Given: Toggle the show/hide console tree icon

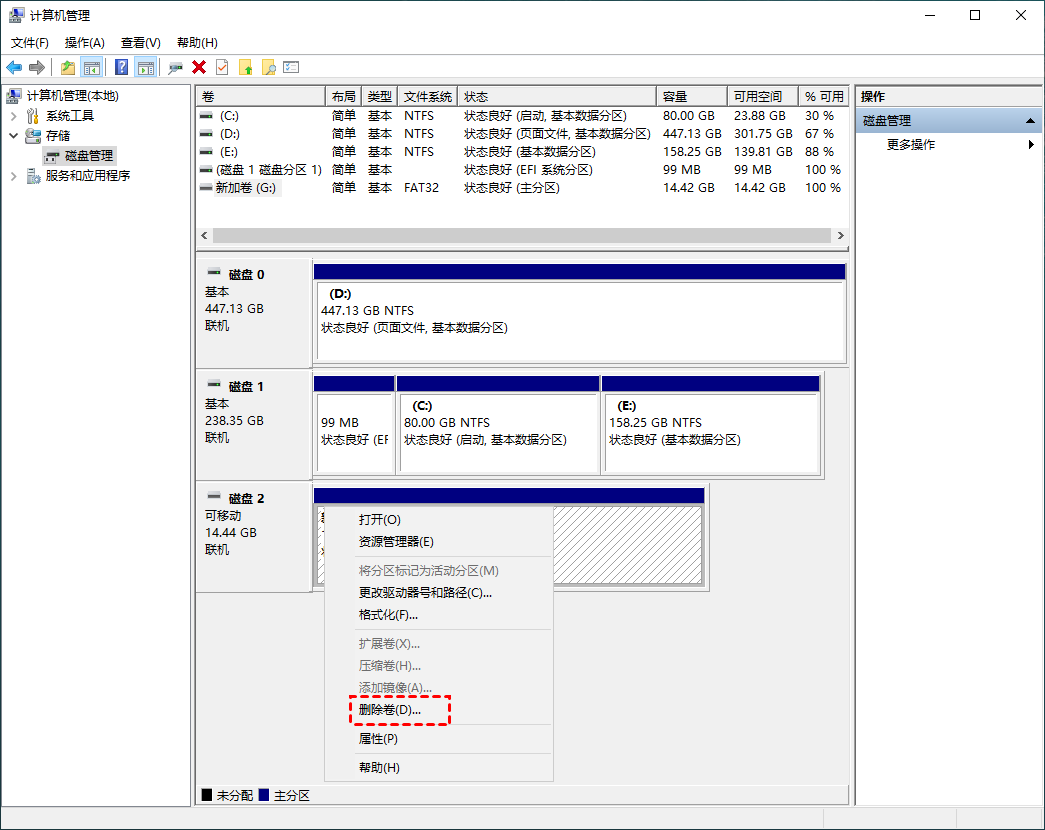Looking at the screenshot, I should 91,67.
